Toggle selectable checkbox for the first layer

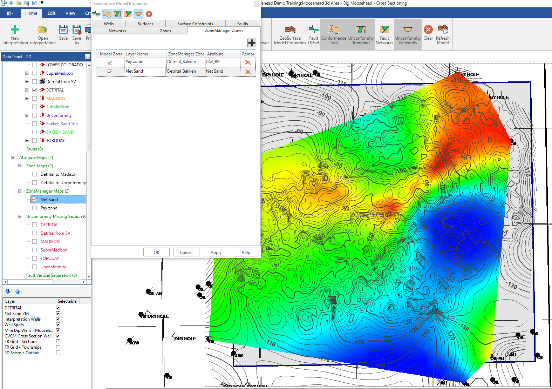[58, 308]
